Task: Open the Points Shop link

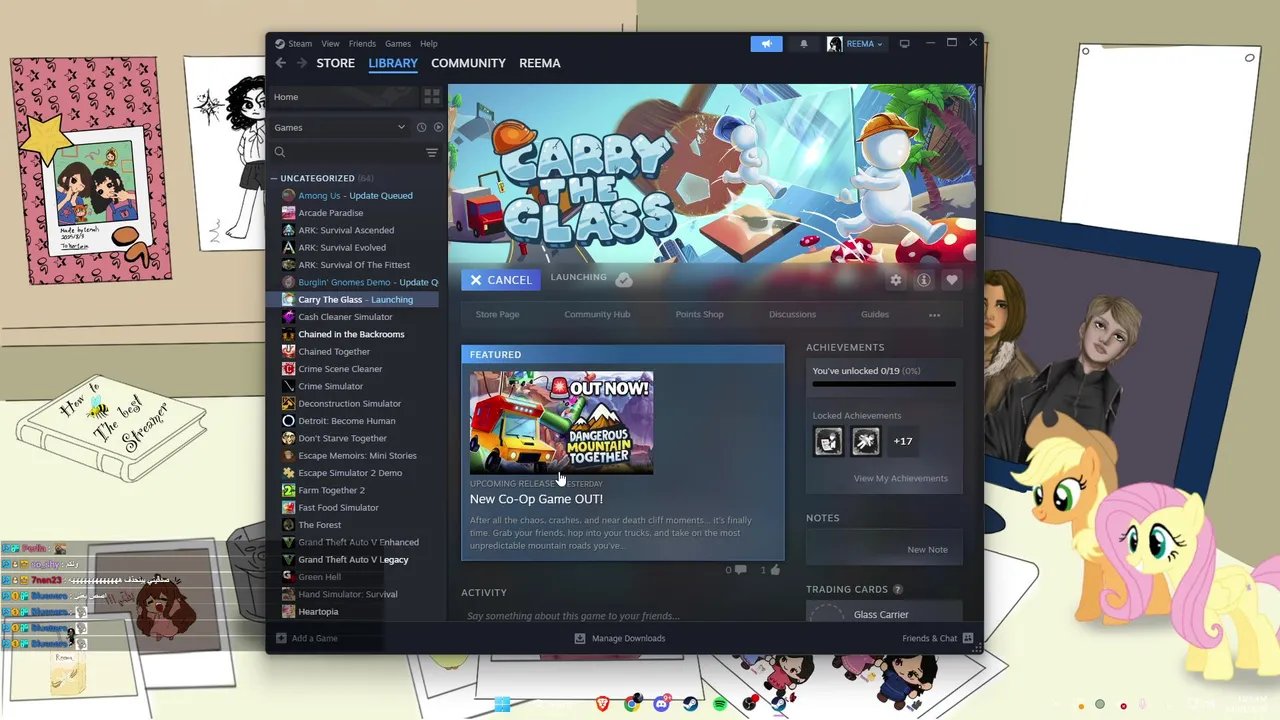Action: 699,315
